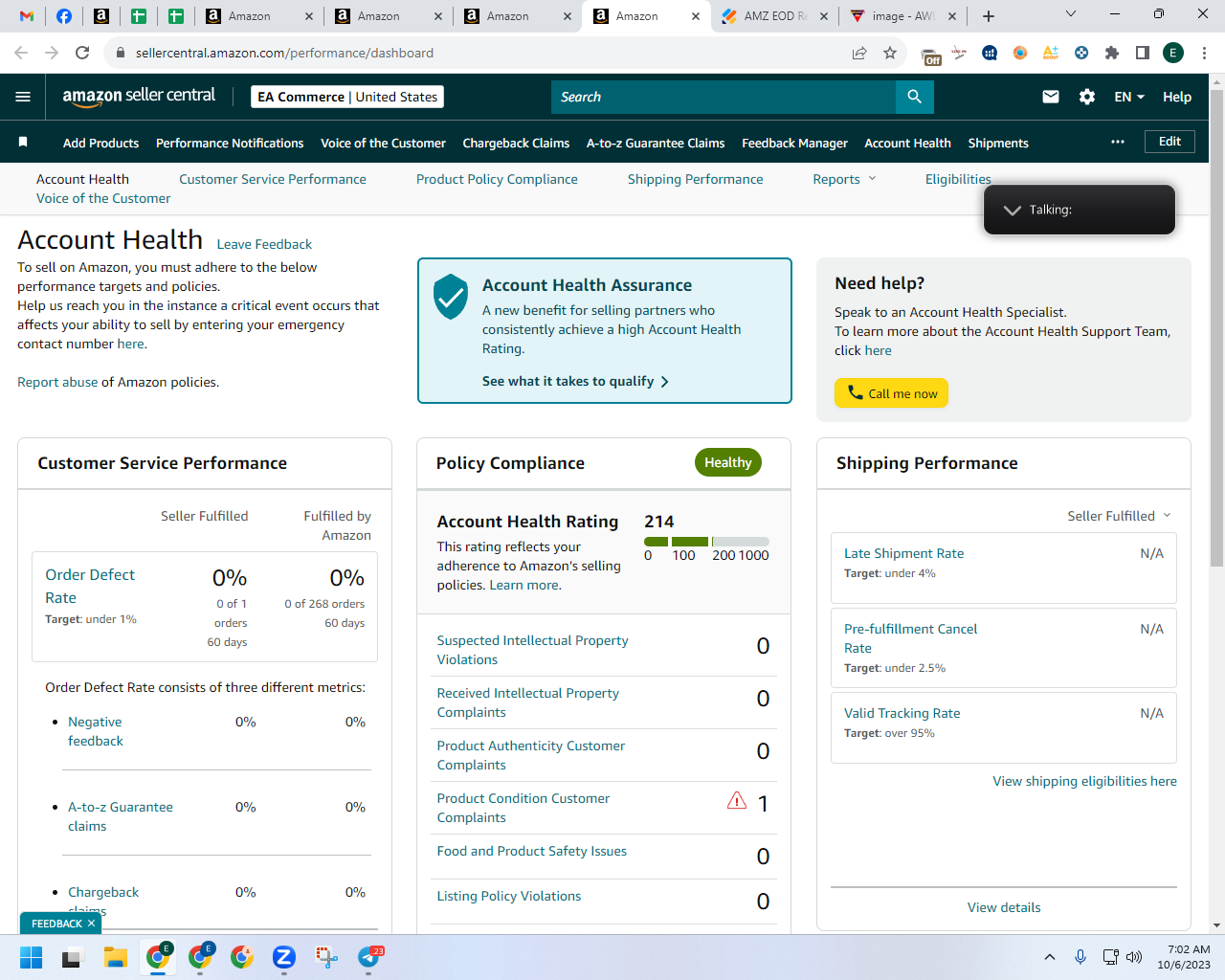This screenshot has width=1225, height=980.
Task: Go back with the browser back arrow
Action: coord(21,53)
